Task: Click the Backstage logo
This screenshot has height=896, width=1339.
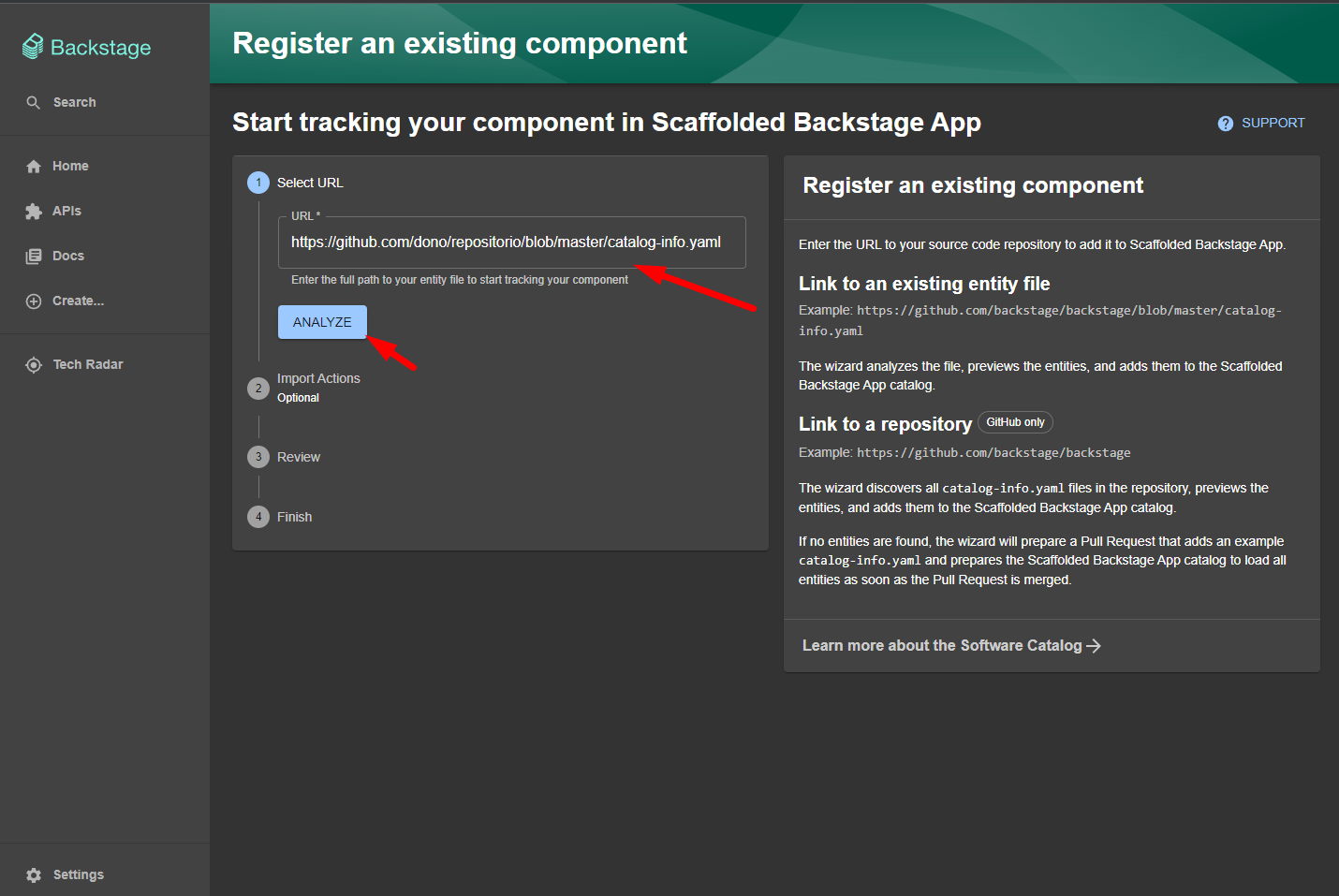Action: coord(86,47)
